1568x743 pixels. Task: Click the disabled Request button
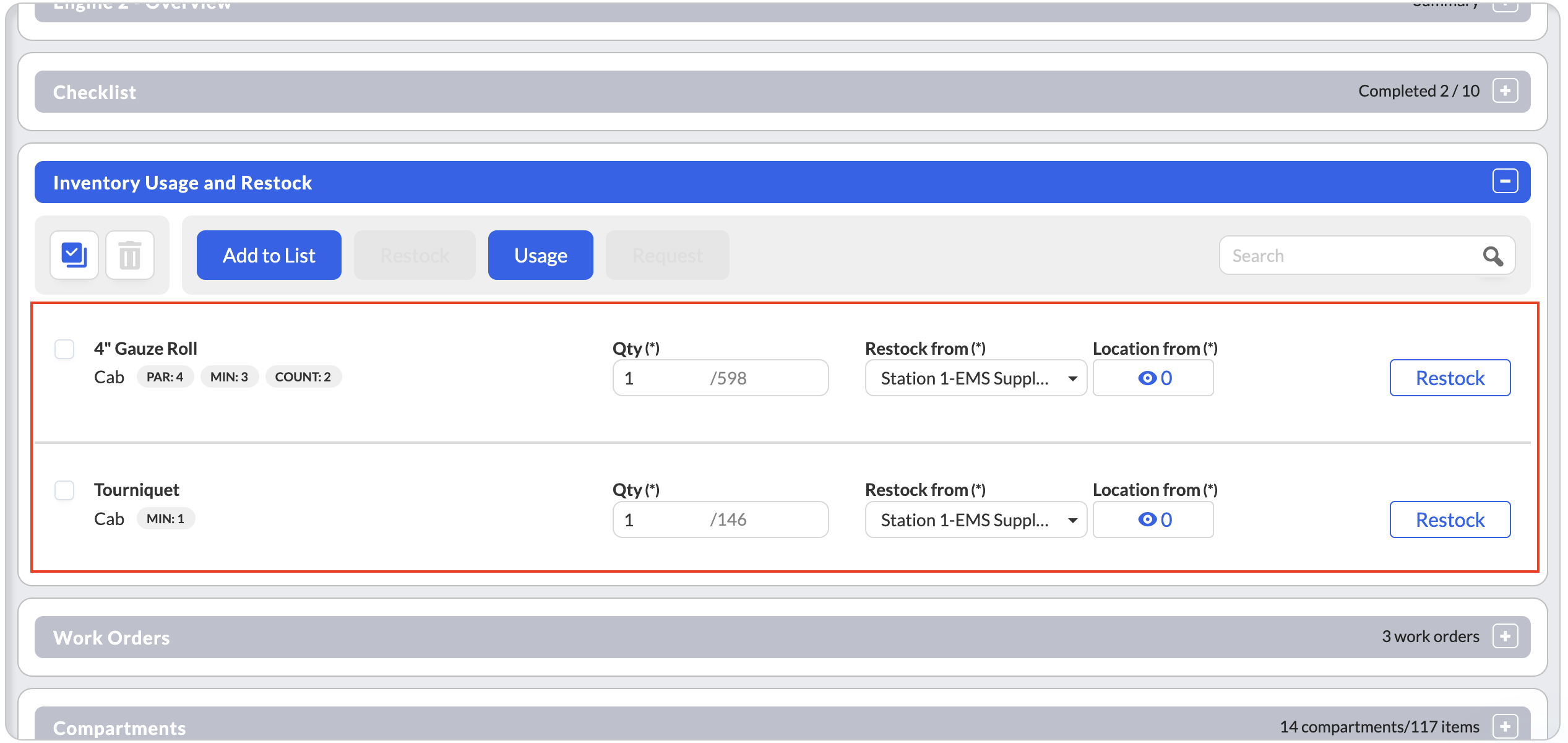click(x=668, y=255)
